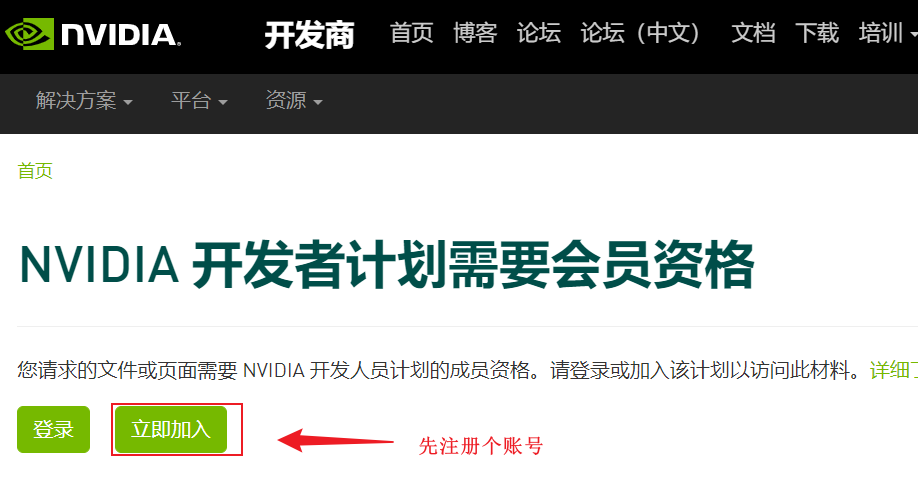Open the 下载 downloads page
Viewport: 918px width, 477px height.
point(817,33)
